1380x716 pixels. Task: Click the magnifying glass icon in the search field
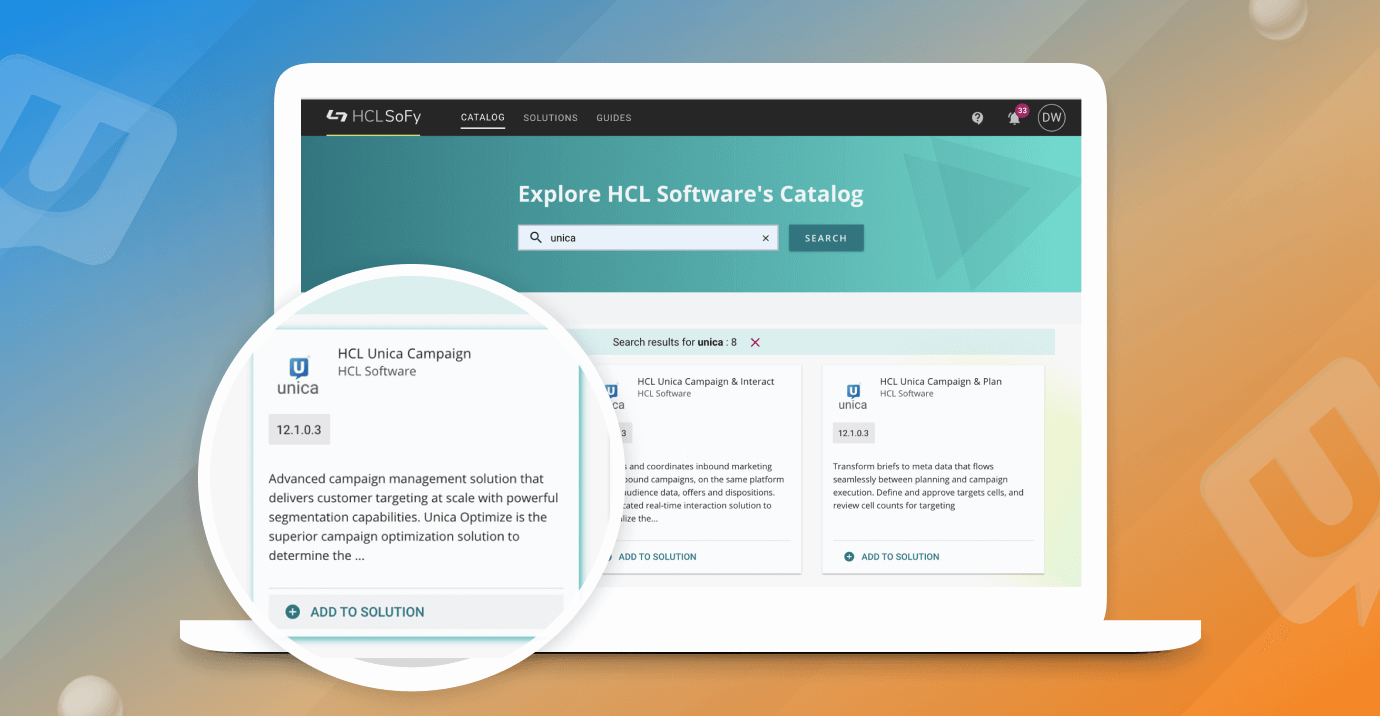534,237
